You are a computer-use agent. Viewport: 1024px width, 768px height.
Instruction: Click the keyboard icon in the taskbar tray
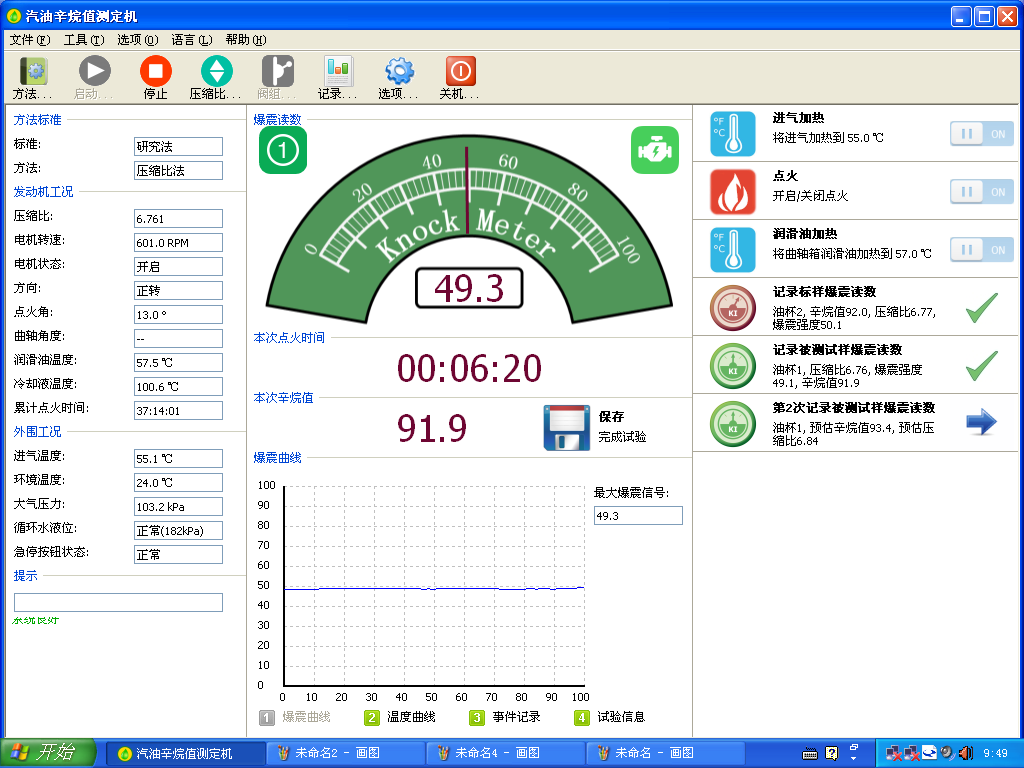point(810,754)
